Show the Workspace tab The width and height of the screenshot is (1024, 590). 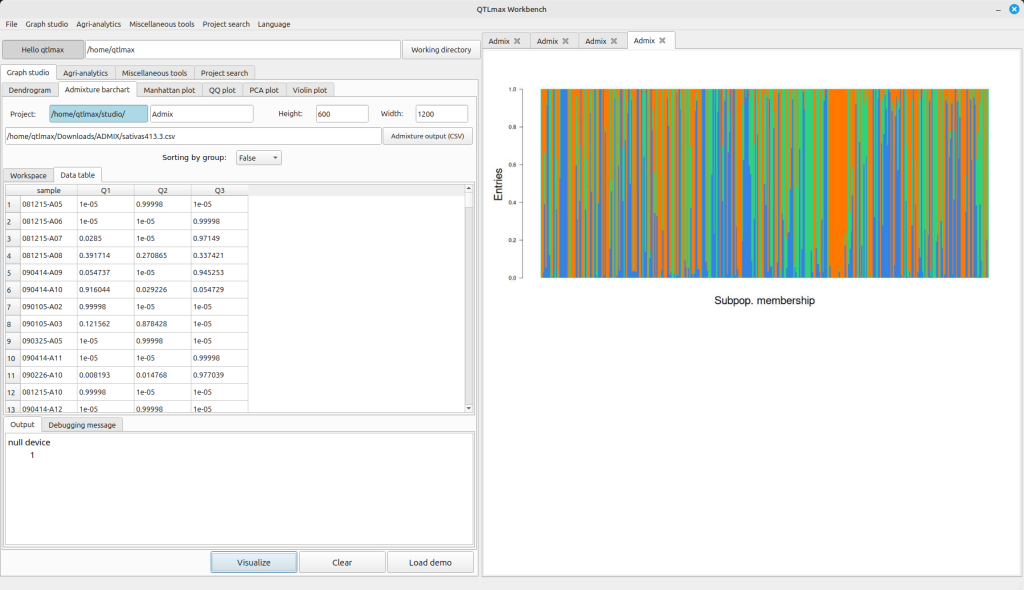[x=28, y=175]
